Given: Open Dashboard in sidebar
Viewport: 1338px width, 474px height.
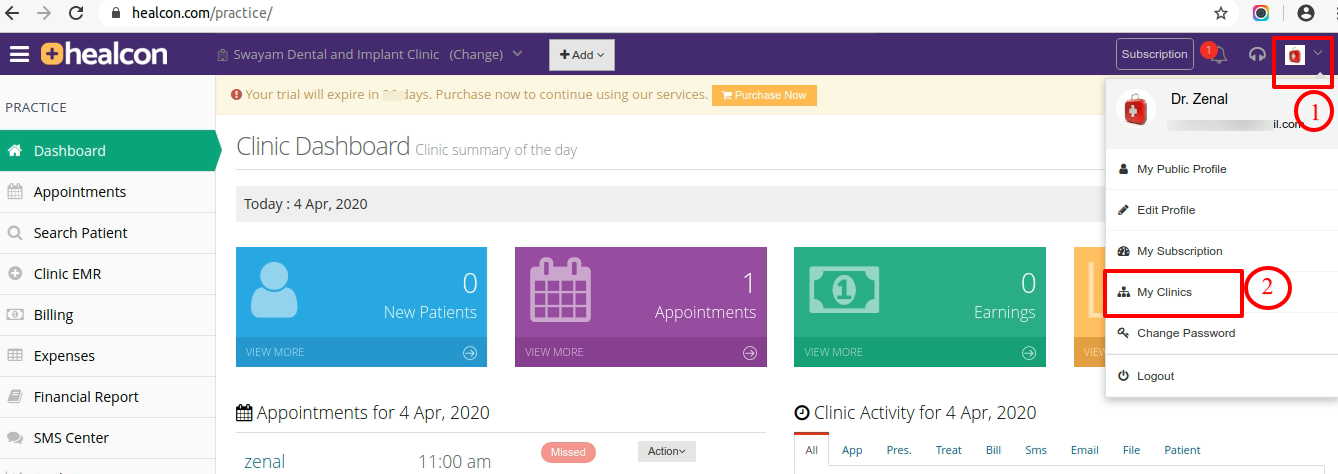Looking at the screenshot, I should (108, 151).
